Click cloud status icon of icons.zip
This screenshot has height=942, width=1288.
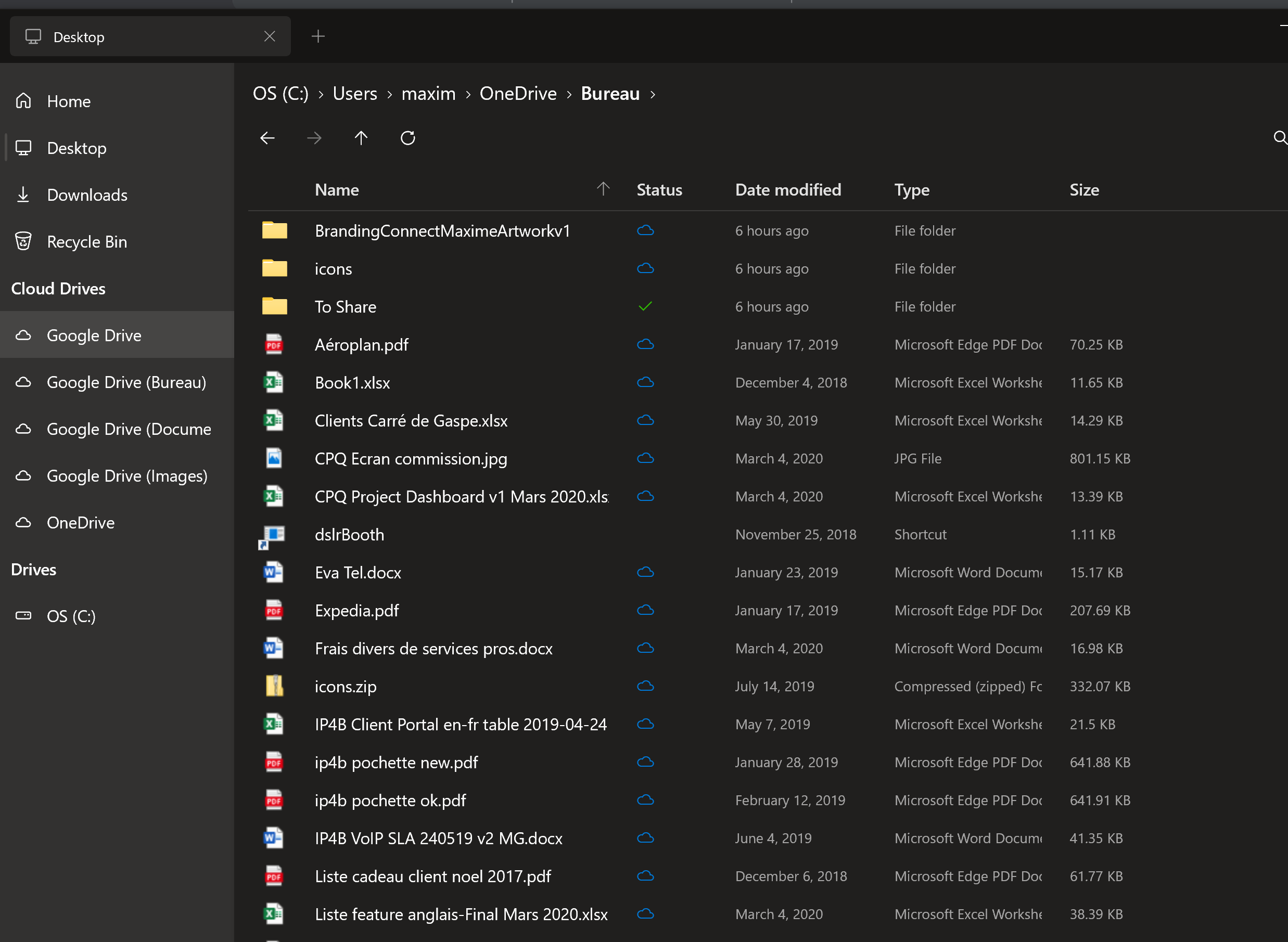point(645,686)
